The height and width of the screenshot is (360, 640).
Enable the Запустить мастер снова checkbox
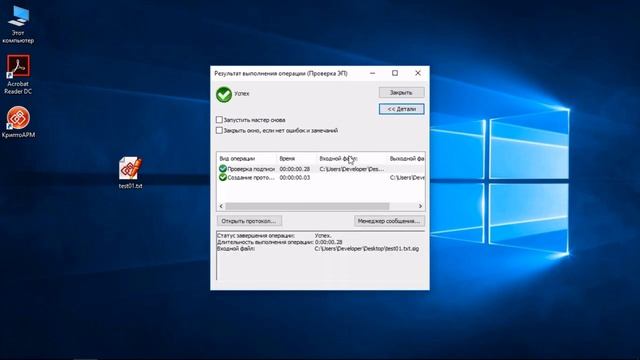219,120
